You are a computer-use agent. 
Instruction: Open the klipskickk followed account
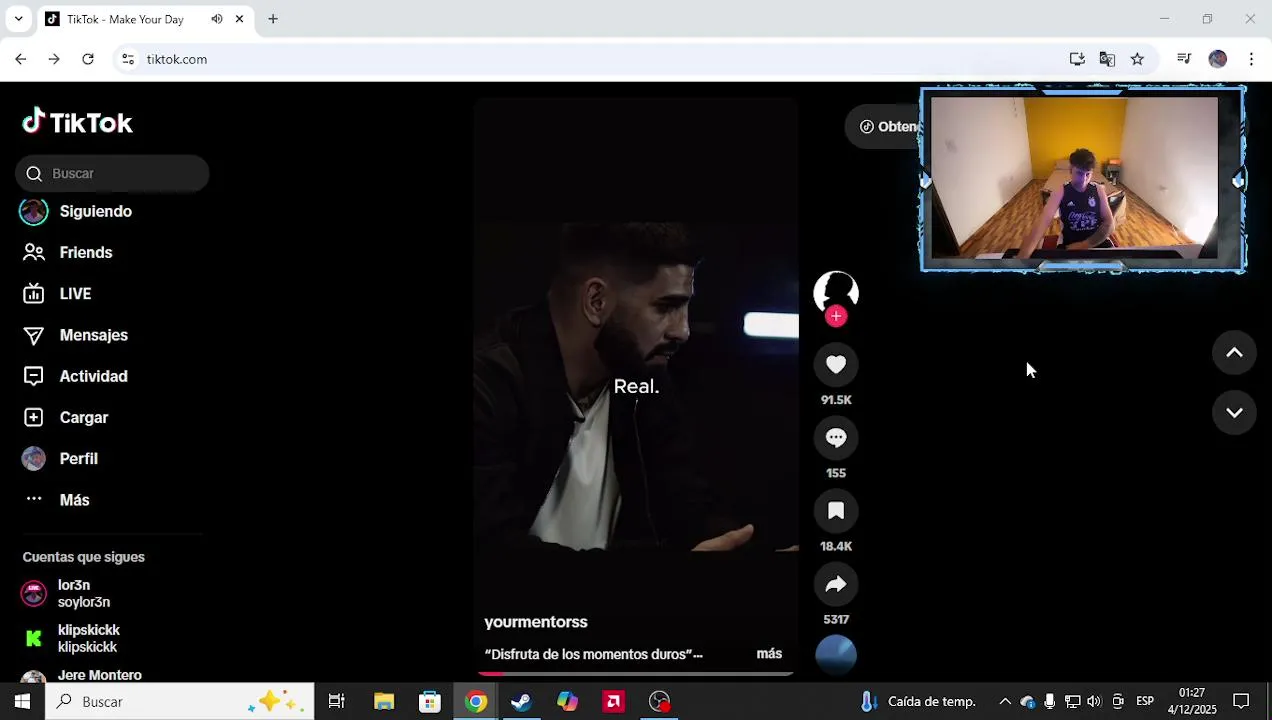pyautogui.click(x=71, y=638)
